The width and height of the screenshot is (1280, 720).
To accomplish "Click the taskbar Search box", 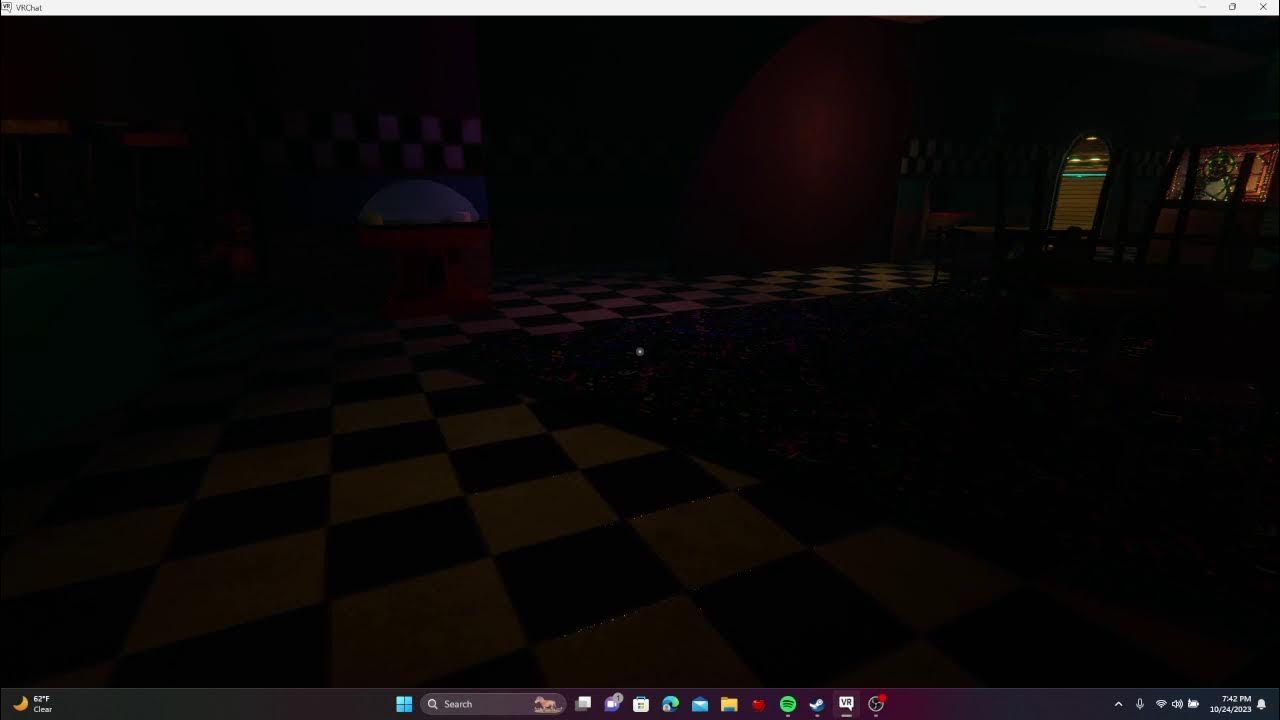I will tap(493, 704).
